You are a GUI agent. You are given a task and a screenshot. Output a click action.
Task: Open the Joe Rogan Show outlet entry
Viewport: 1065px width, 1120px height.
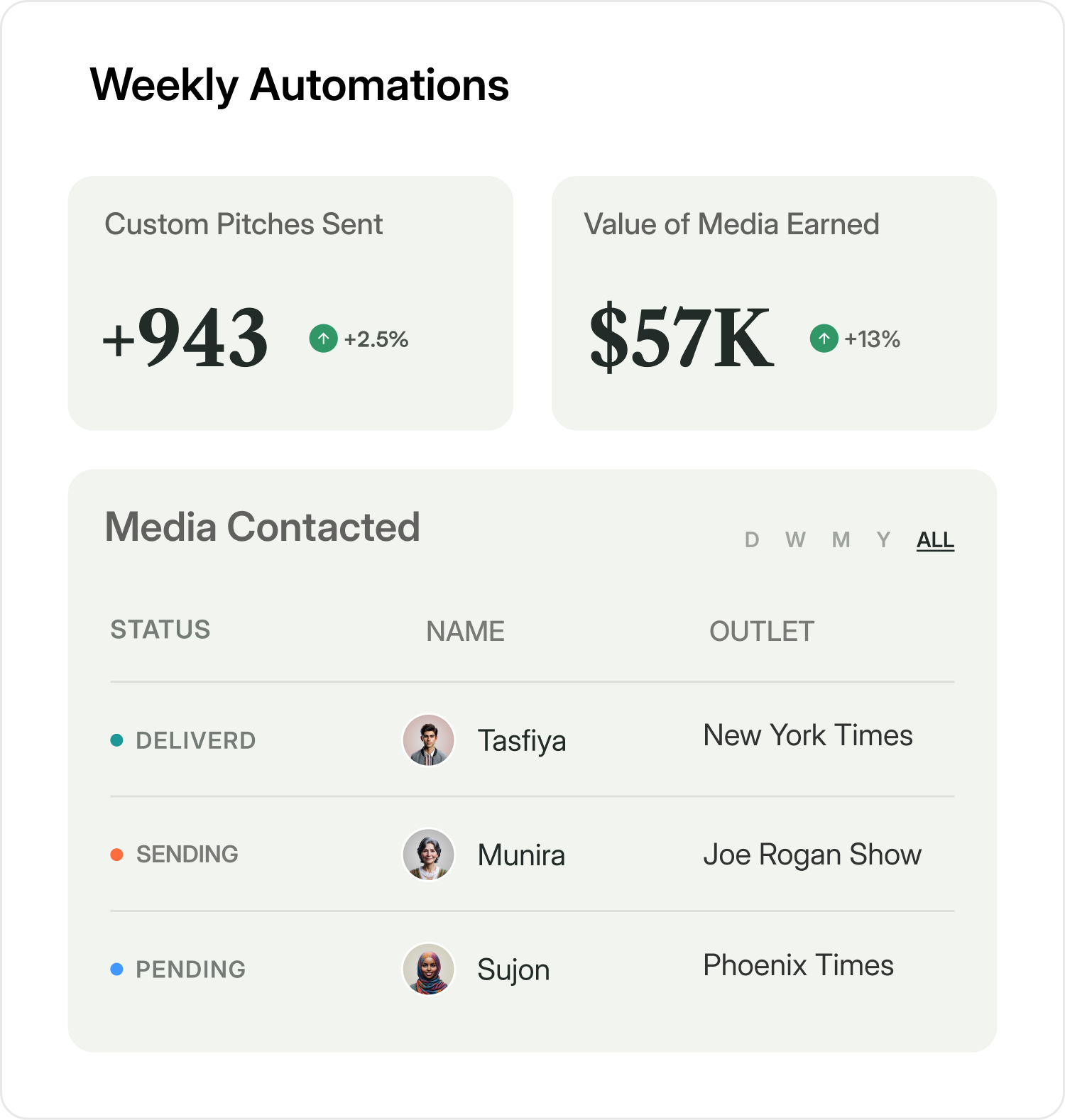(x=812, y=855)
